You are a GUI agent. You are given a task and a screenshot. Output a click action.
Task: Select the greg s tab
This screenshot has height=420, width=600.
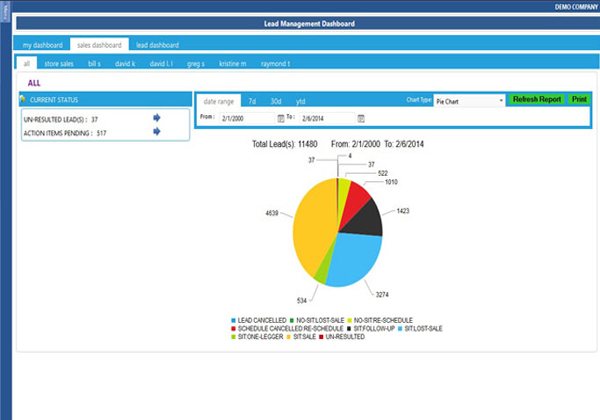point(196,63)
